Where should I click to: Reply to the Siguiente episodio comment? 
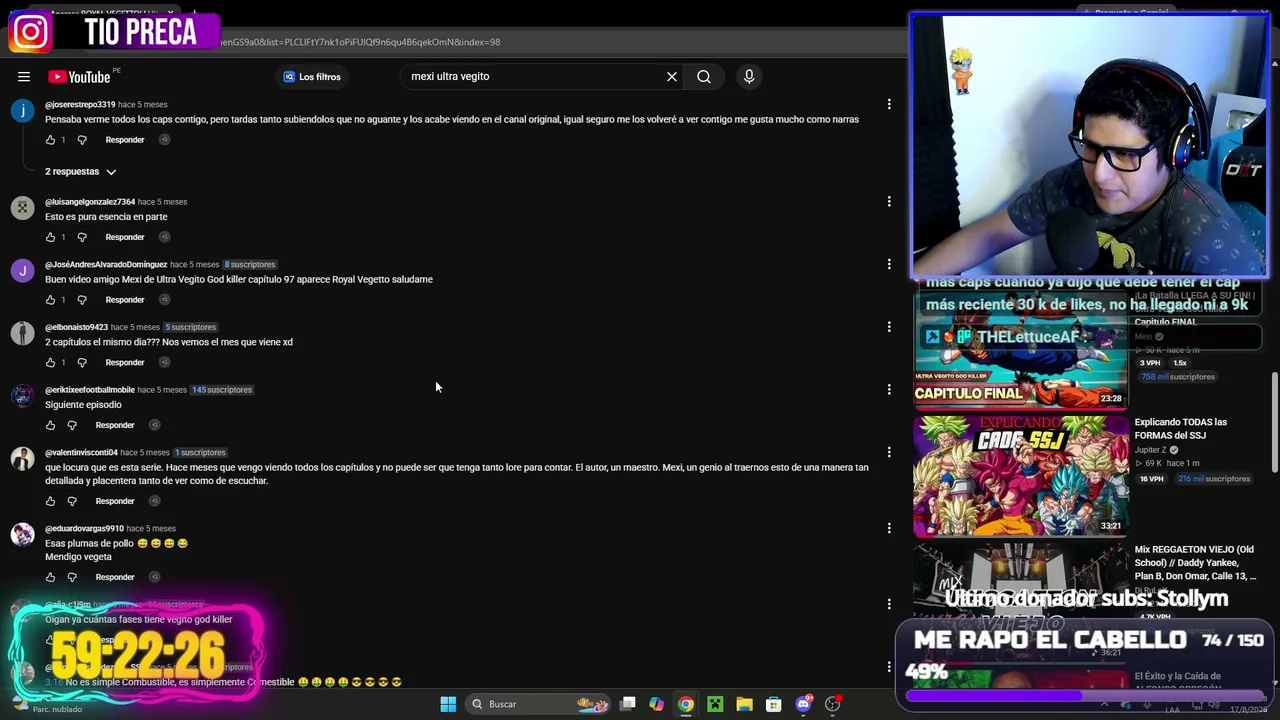pos(115,425)
